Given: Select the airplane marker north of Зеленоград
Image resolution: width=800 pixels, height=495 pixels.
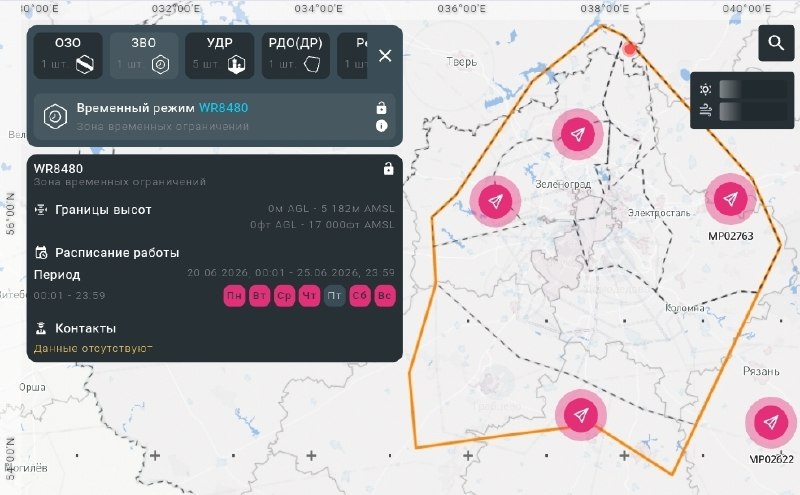Looking at the screenshot, I should click(578, 134).
